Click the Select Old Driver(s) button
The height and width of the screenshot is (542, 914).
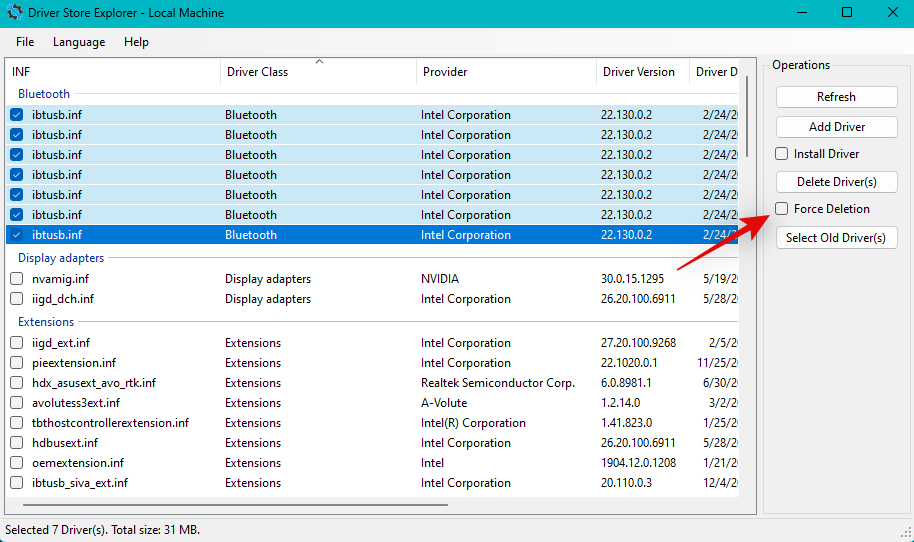point(836,238)
